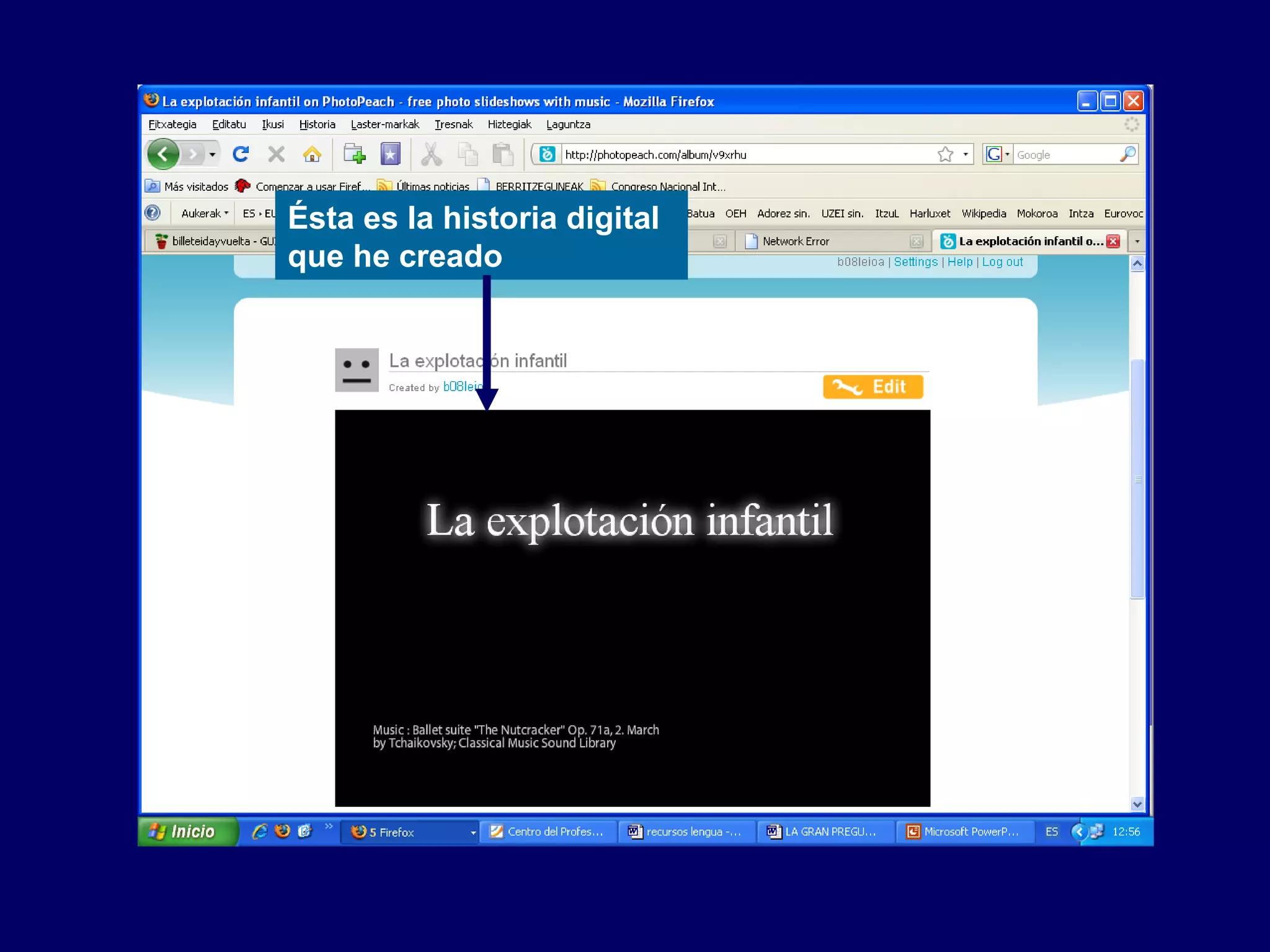Click the Wikipedia toolbar link
This screenshot has width=1270, height=952.
click(984, 213)
